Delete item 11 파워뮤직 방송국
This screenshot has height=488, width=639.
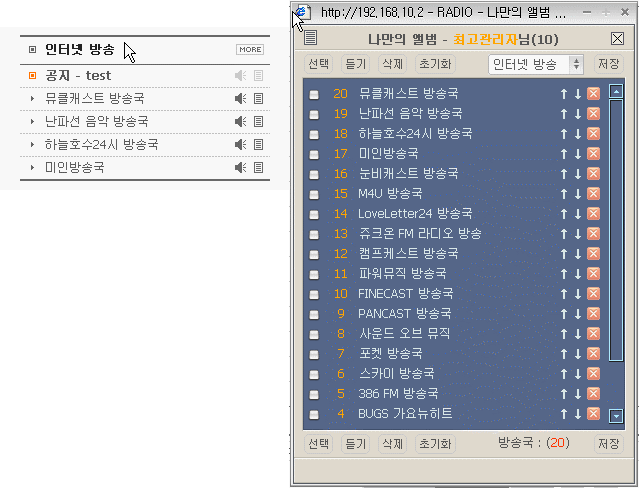593,273
